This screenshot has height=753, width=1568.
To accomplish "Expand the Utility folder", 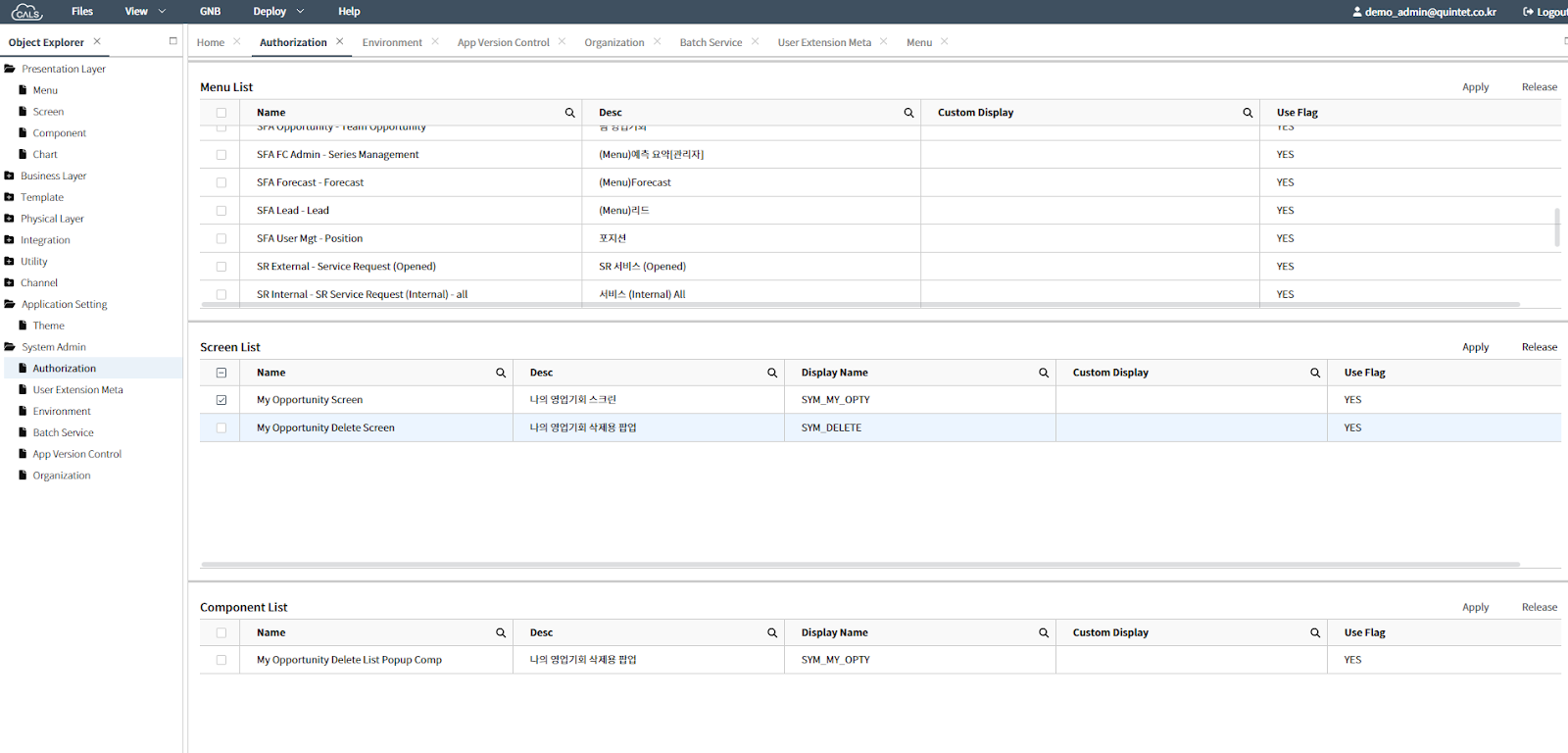I will 9,262.
